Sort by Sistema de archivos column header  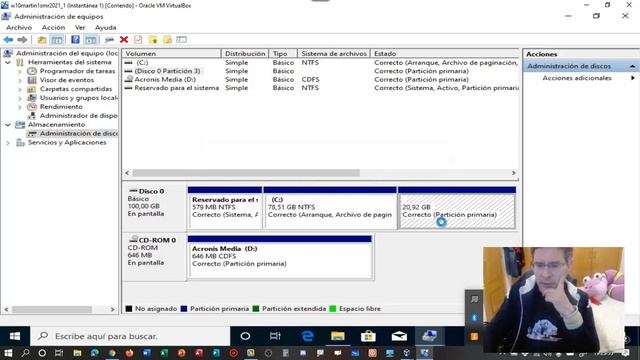tap(334, 53)
